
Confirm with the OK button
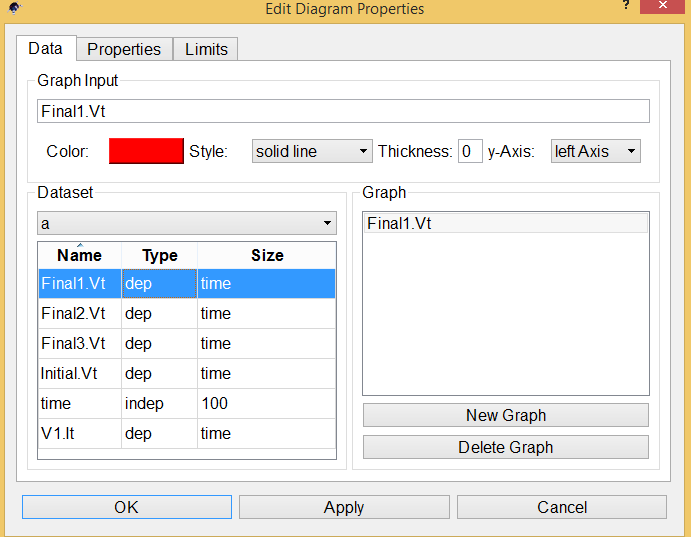(x=127, y=507)
